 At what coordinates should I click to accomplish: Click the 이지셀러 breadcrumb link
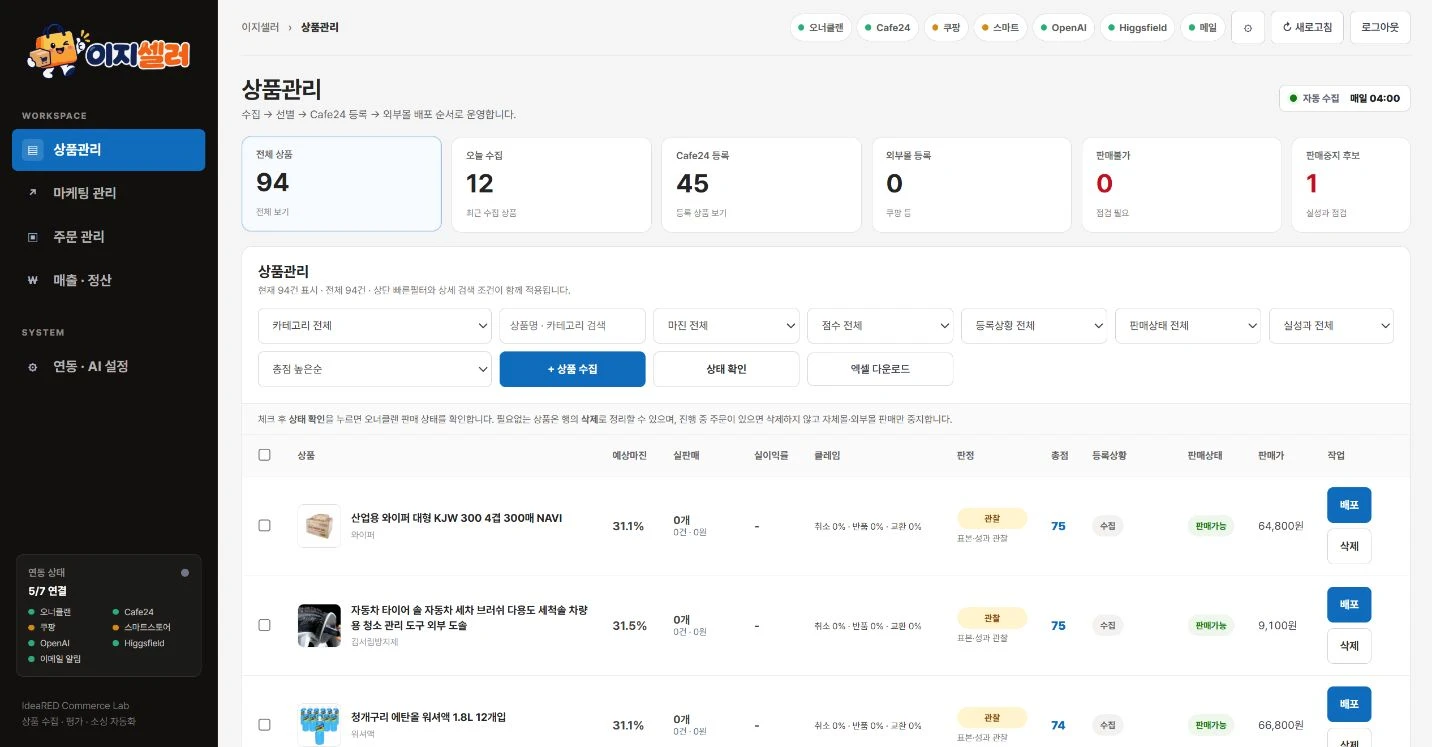pyautogui.click(x=260, y=28)
